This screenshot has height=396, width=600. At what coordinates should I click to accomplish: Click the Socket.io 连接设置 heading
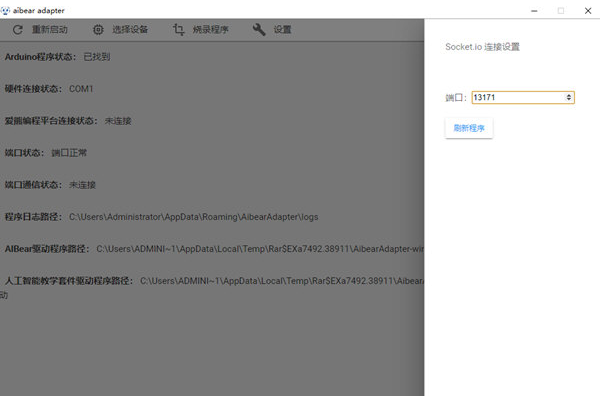point(483,47)
